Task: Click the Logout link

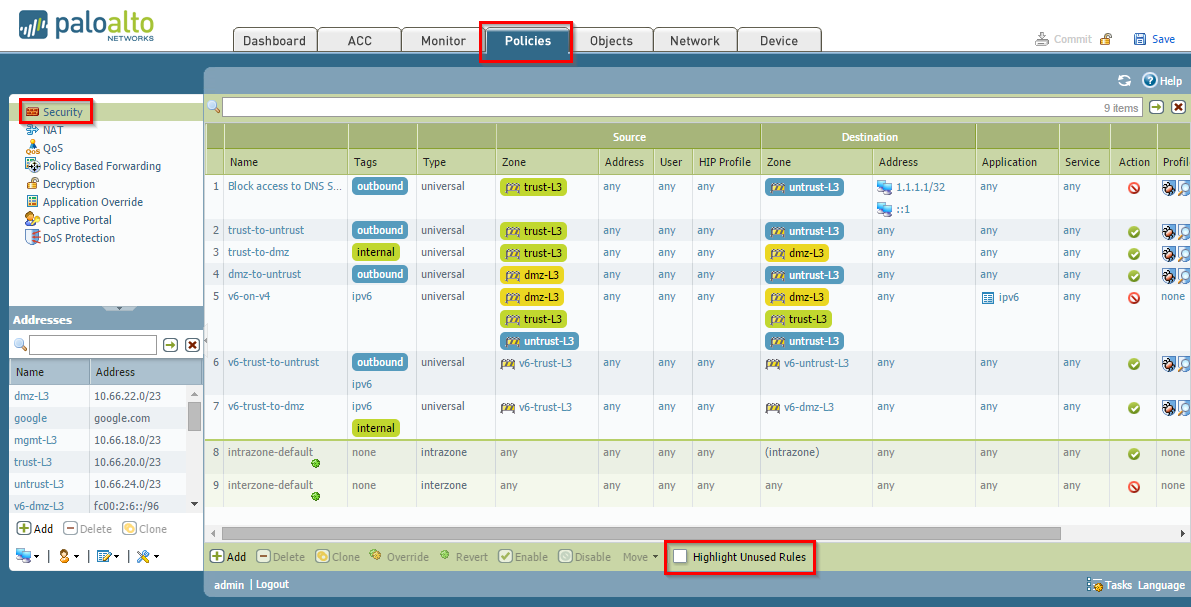Action: tap(271, 585)
